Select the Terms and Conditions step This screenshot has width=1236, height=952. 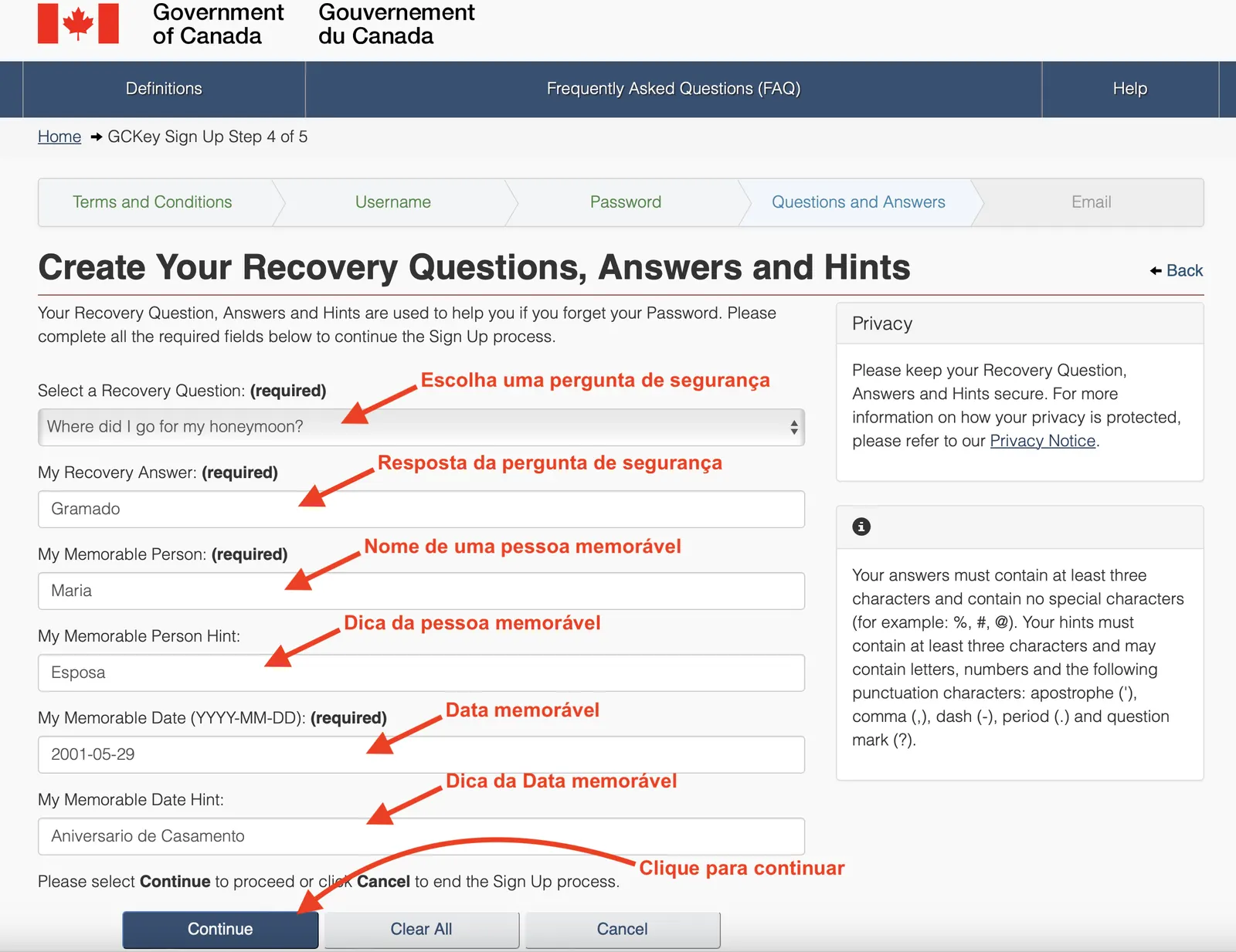152,202
